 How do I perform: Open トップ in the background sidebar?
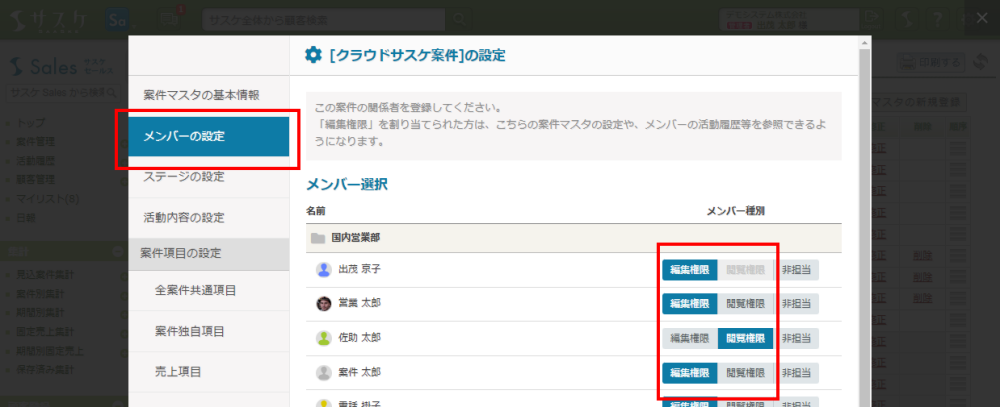coord(31,122)
